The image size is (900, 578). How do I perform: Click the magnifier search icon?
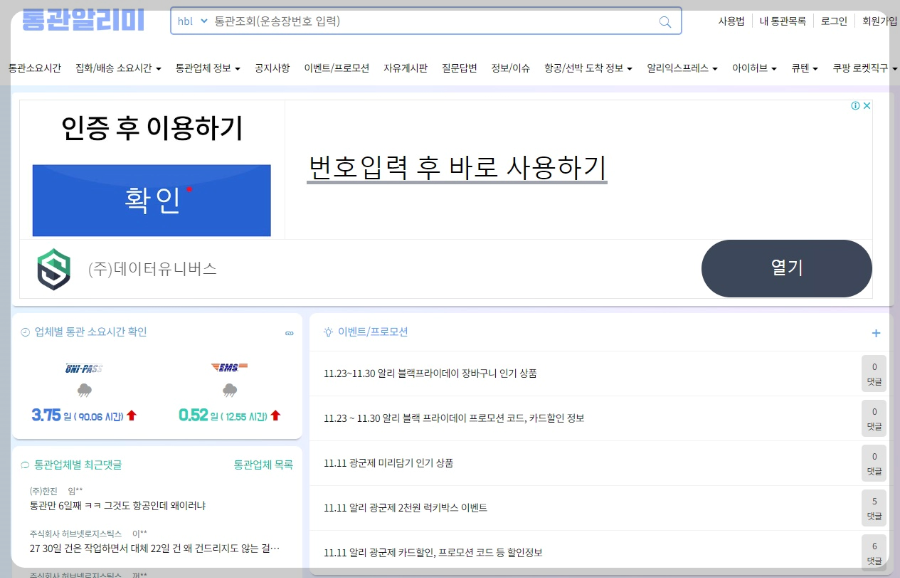click(665, 22)
